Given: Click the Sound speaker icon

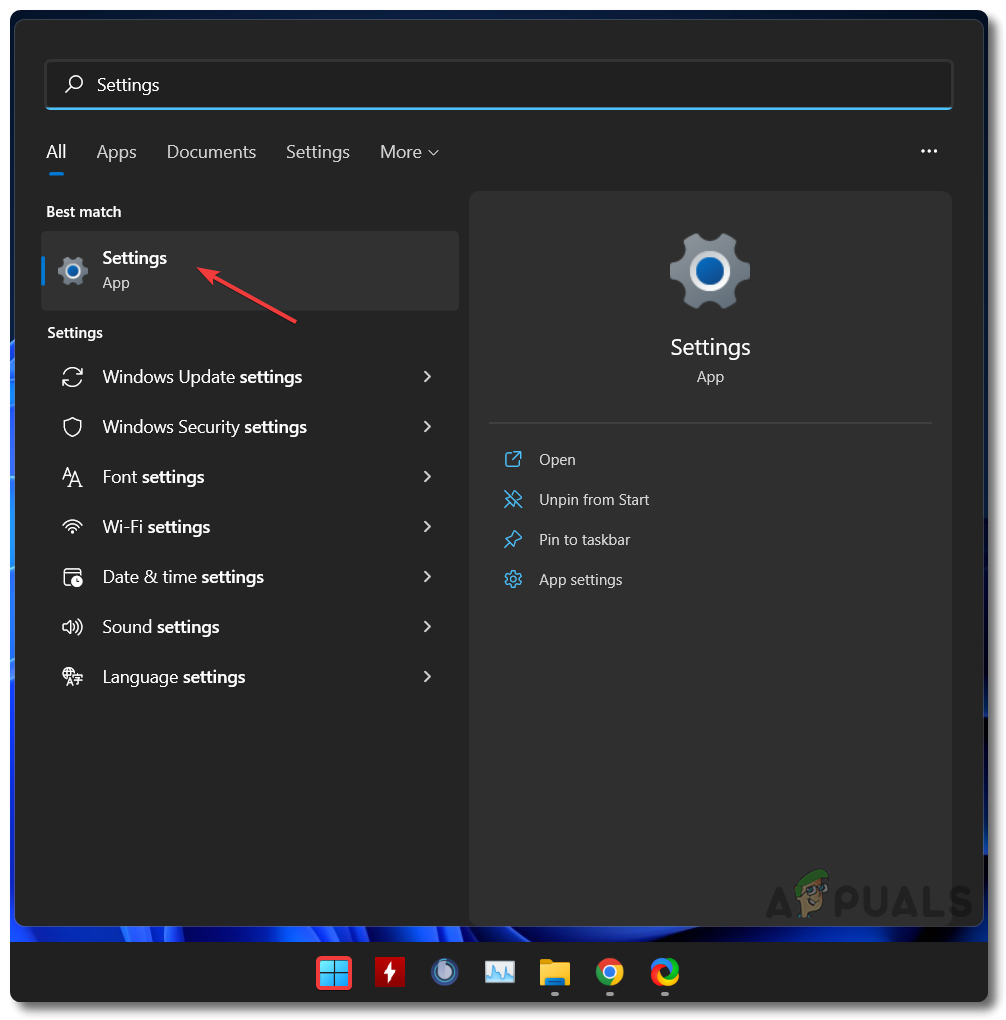Looking at the screenshot, I should (72, 627).
